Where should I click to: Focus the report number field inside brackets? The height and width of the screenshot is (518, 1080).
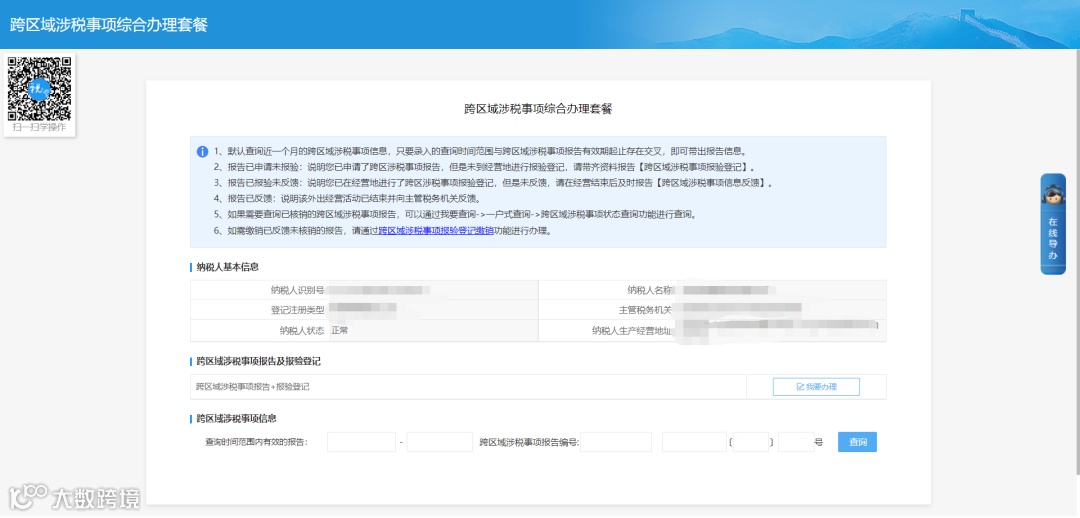point(751,442)
